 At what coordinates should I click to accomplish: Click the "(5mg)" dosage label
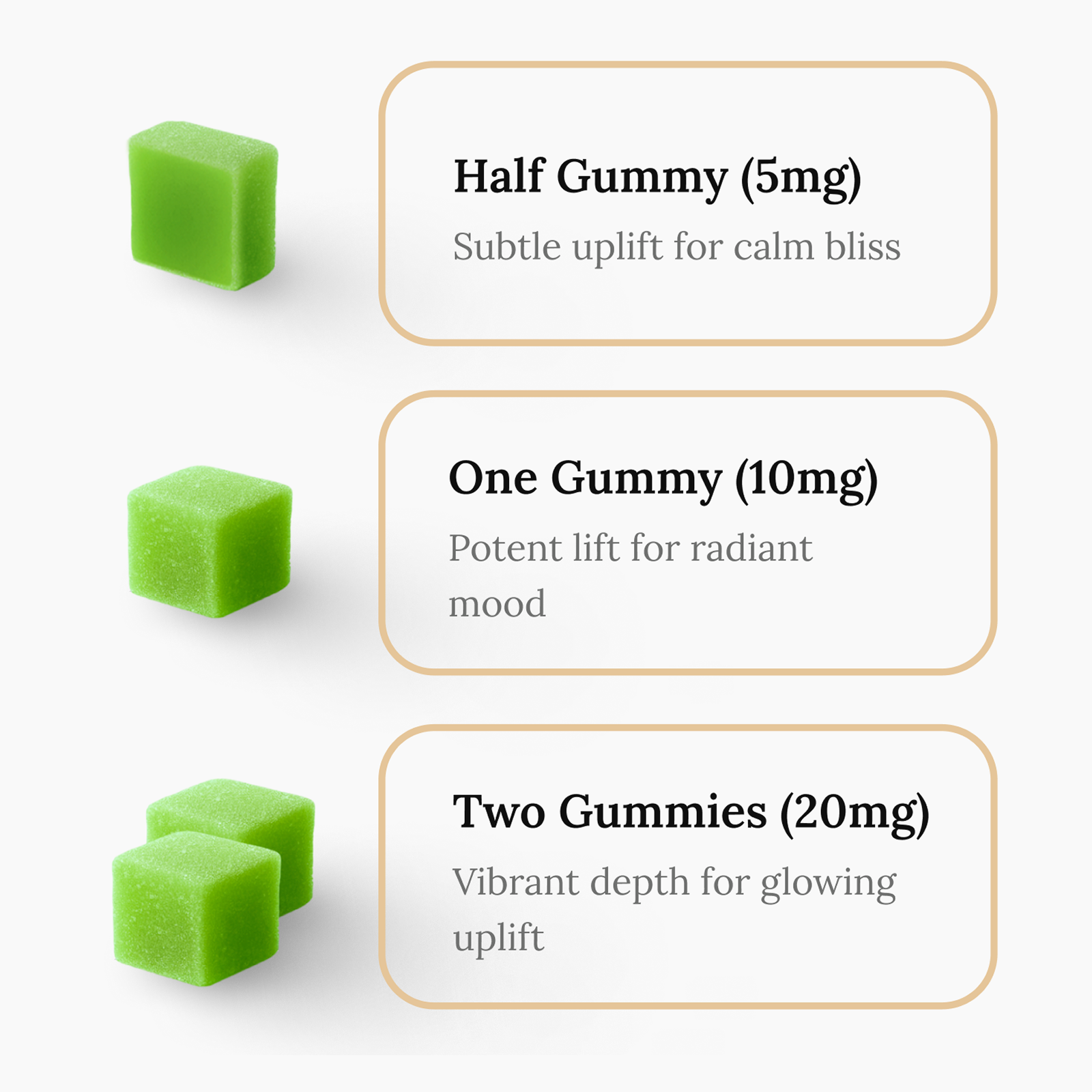[x=801, y=177]
